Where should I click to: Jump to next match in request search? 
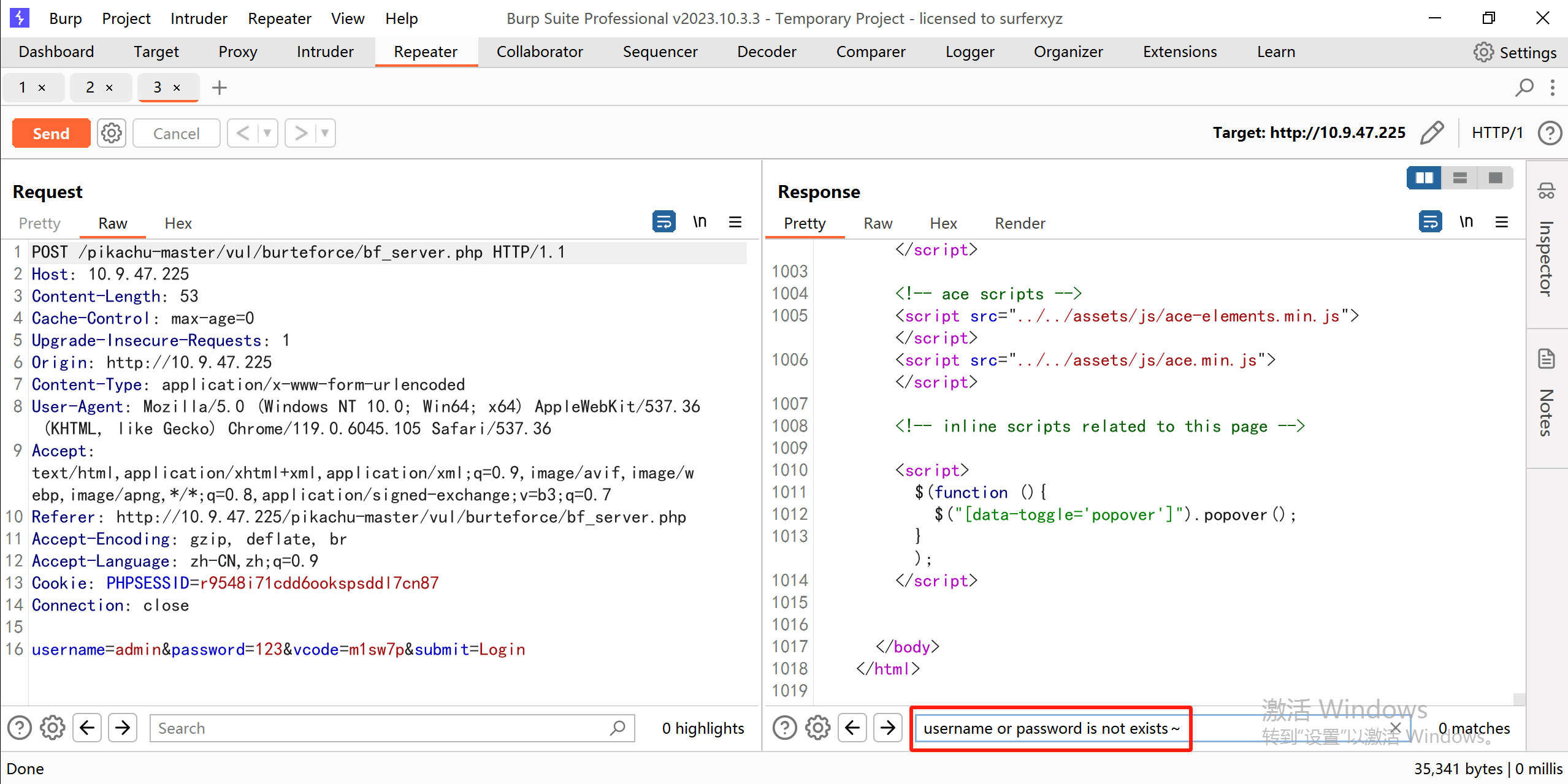point(123,728)
